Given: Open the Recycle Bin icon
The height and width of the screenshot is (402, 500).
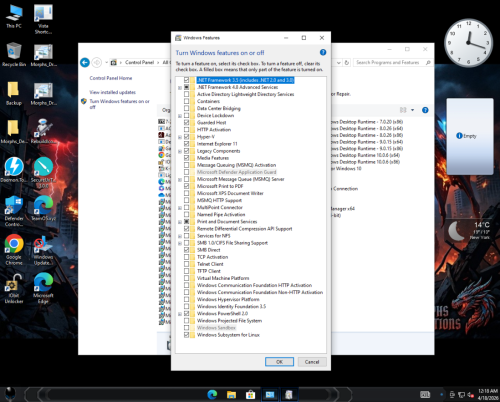Looking at the screenshot, I should (x=14, y=54).
